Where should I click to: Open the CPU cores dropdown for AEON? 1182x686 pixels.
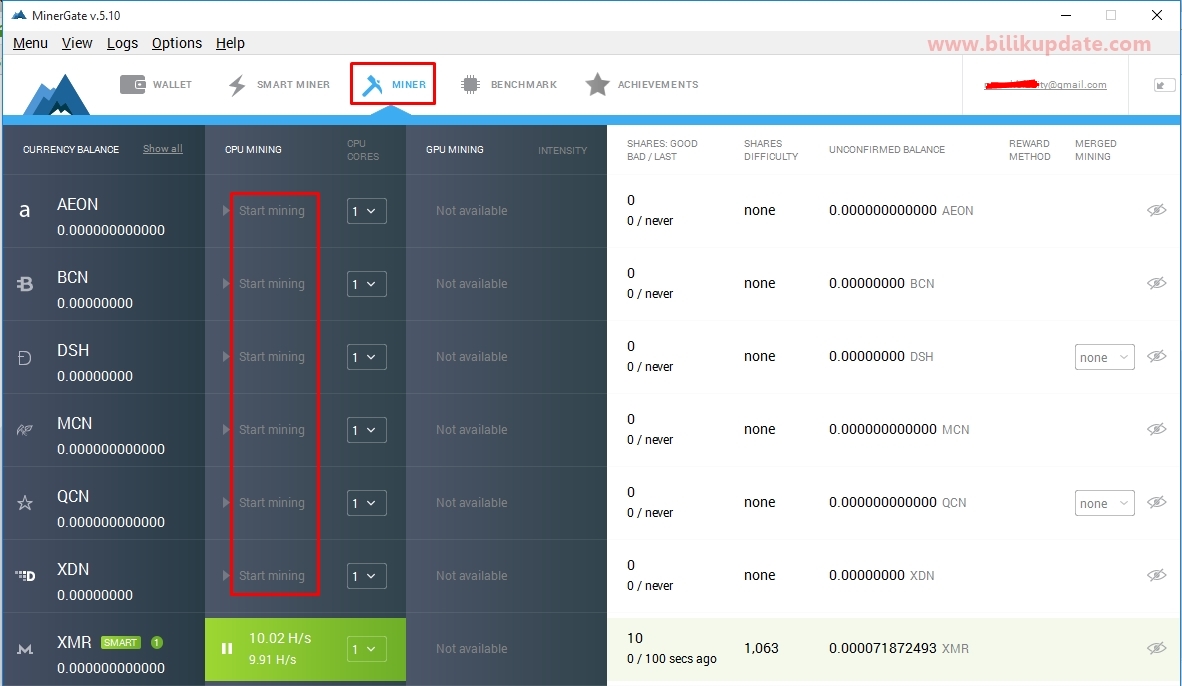pos(366,211)
